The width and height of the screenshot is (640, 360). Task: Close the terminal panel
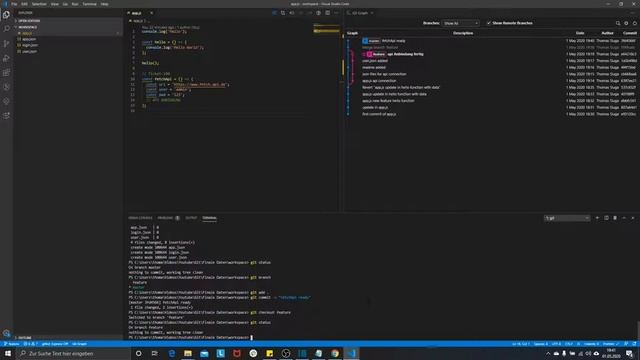[633, 218]
